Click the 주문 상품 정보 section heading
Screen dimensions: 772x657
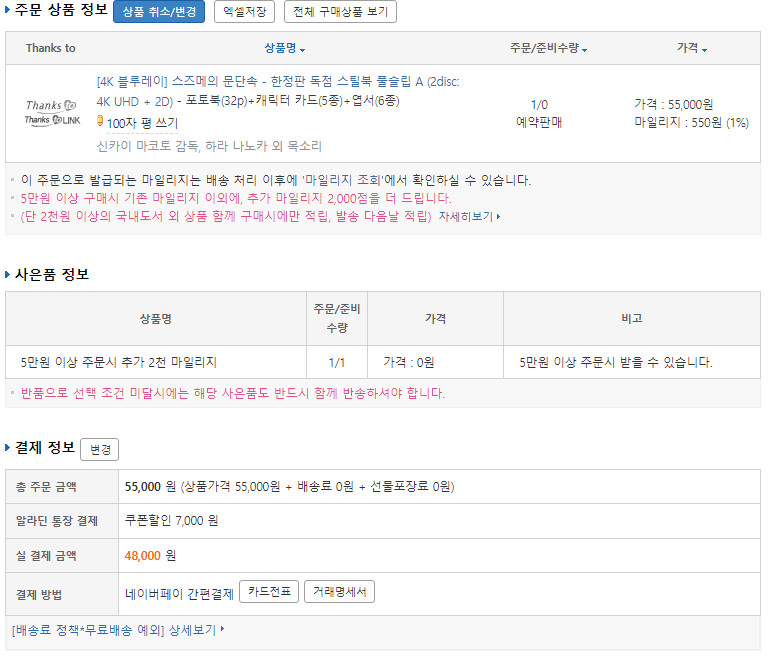61,9
